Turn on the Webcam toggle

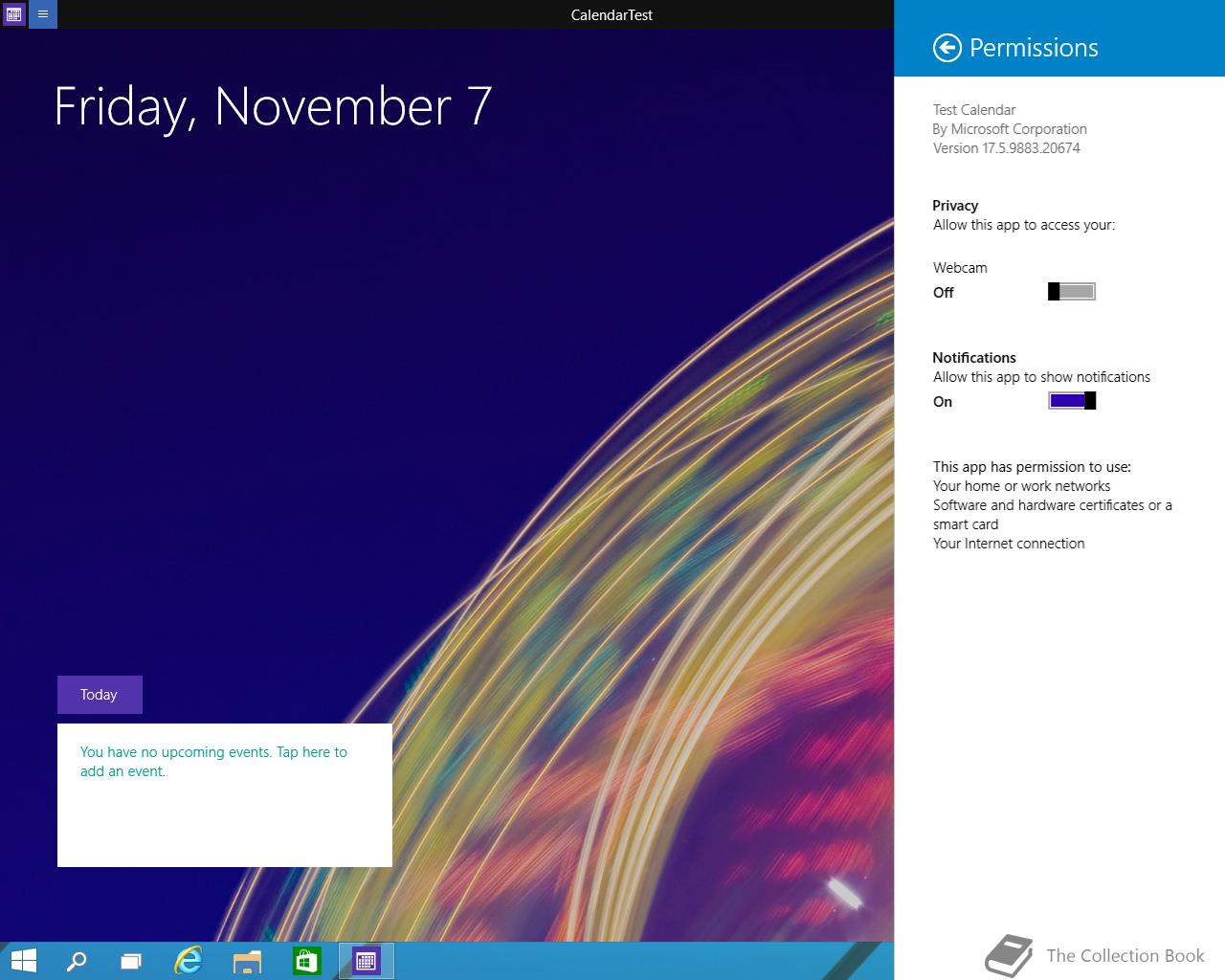[1072, 292]
